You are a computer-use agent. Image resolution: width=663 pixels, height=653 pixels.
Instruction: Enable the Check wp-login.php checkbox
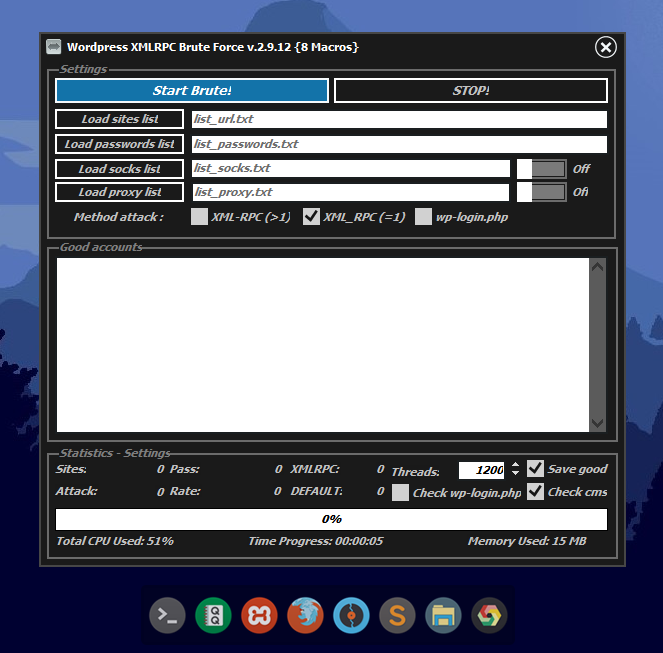point(400,492)
